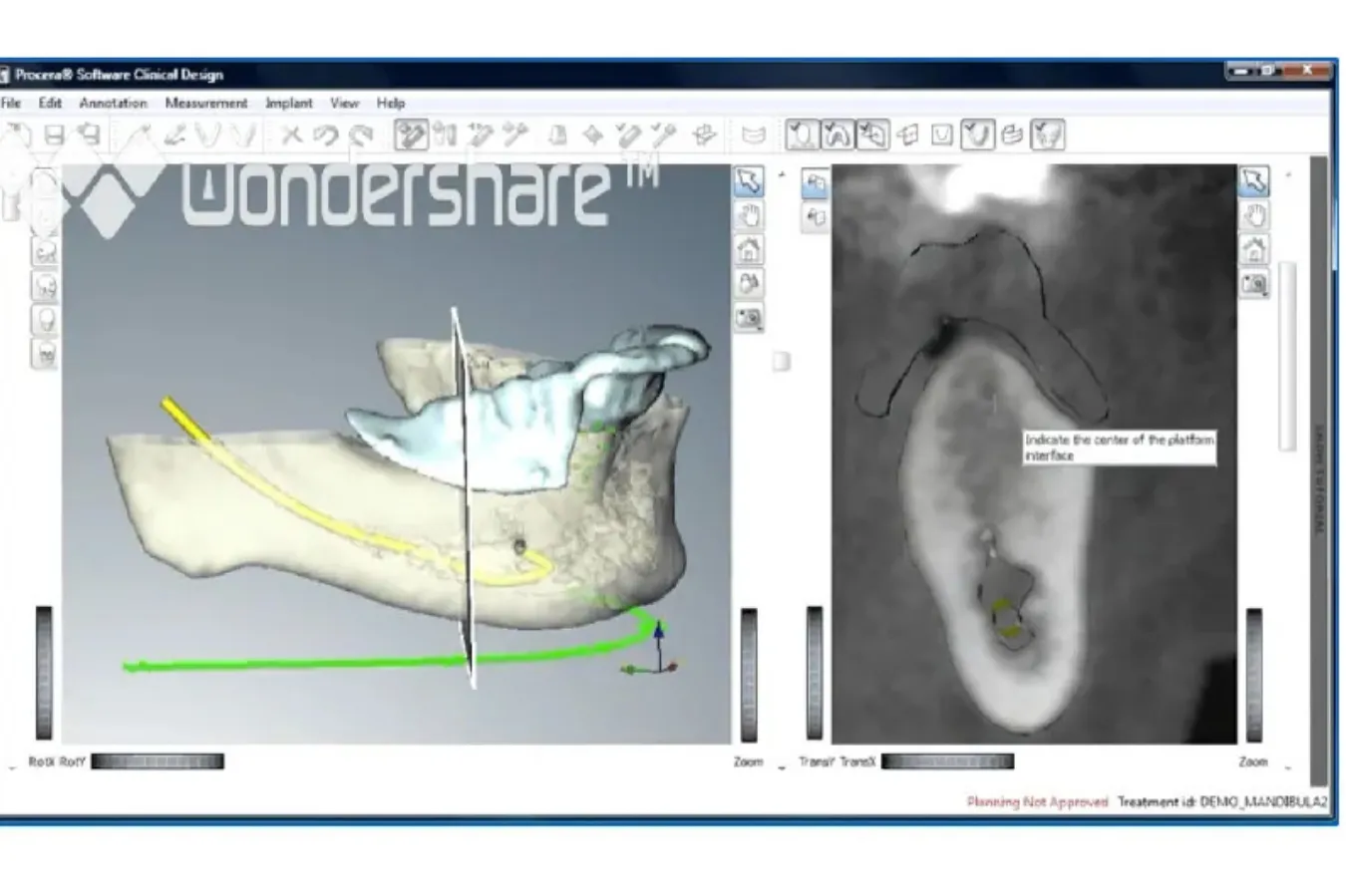Select the arrow pointer tool in 3D view
This screenshot has width=1346, height=896.
click(749, 181)
